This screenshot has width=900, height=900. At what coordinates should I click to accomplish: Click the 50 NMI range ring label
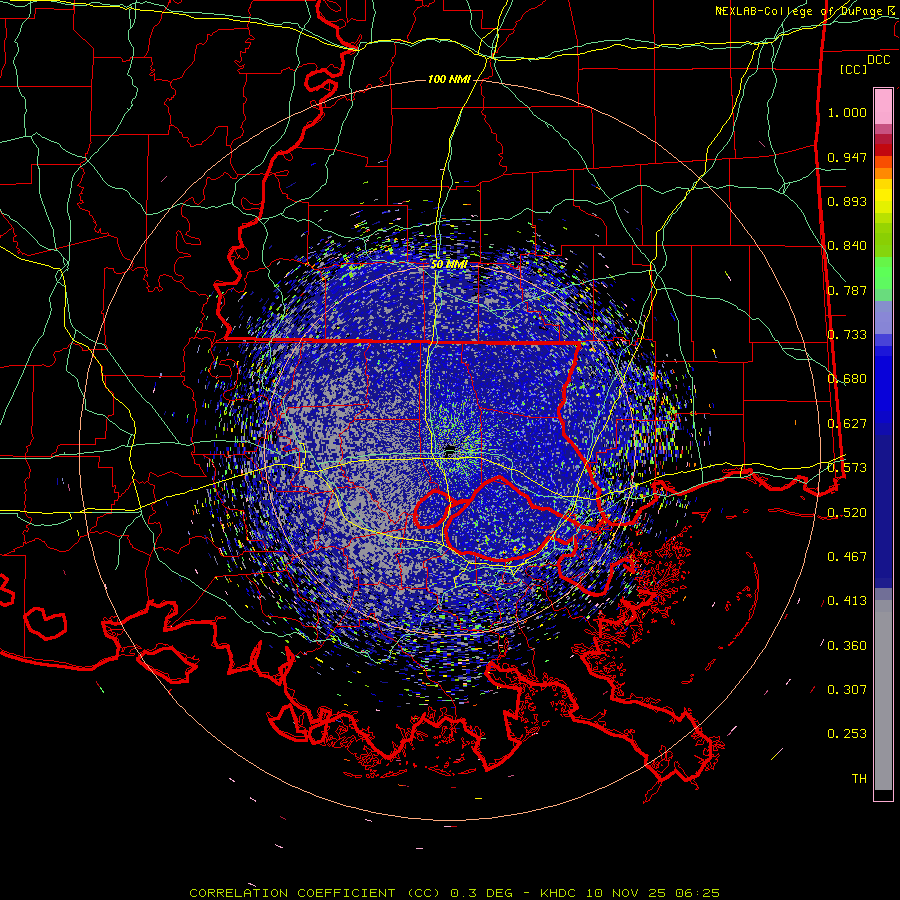[449, 264]
